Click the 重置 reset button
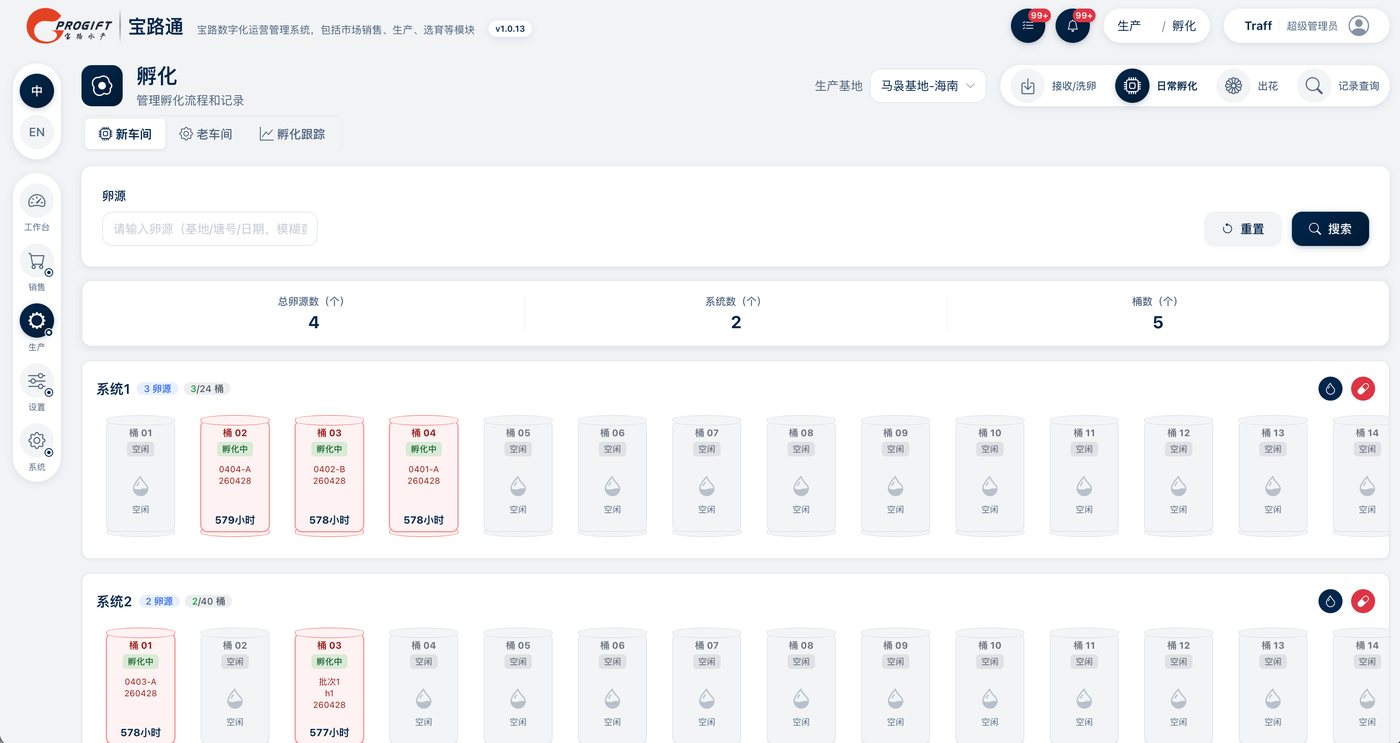Screen dimensions: 1400x743 pyautogui.click(x=1243, y=229)
